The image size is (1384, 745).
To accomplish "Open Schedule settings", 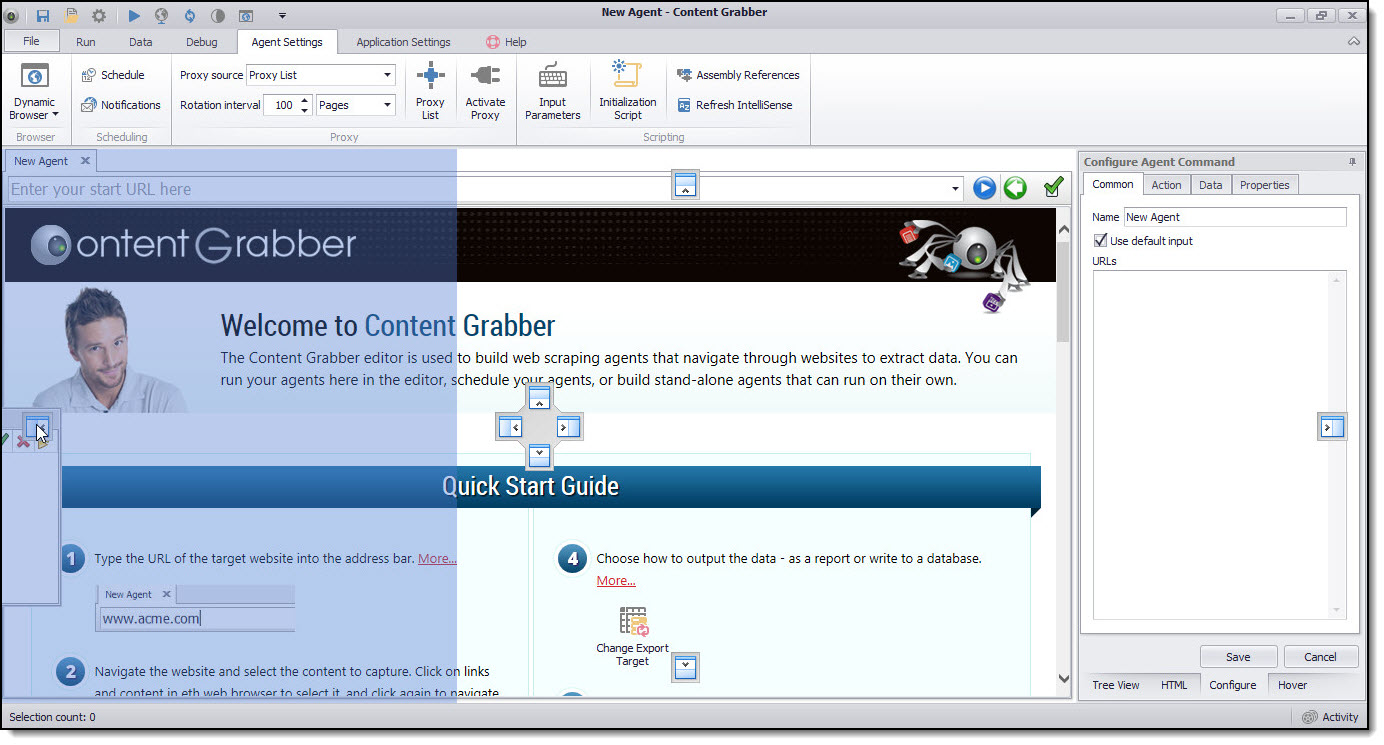I will pyautogui.click(x=113, y=75).
